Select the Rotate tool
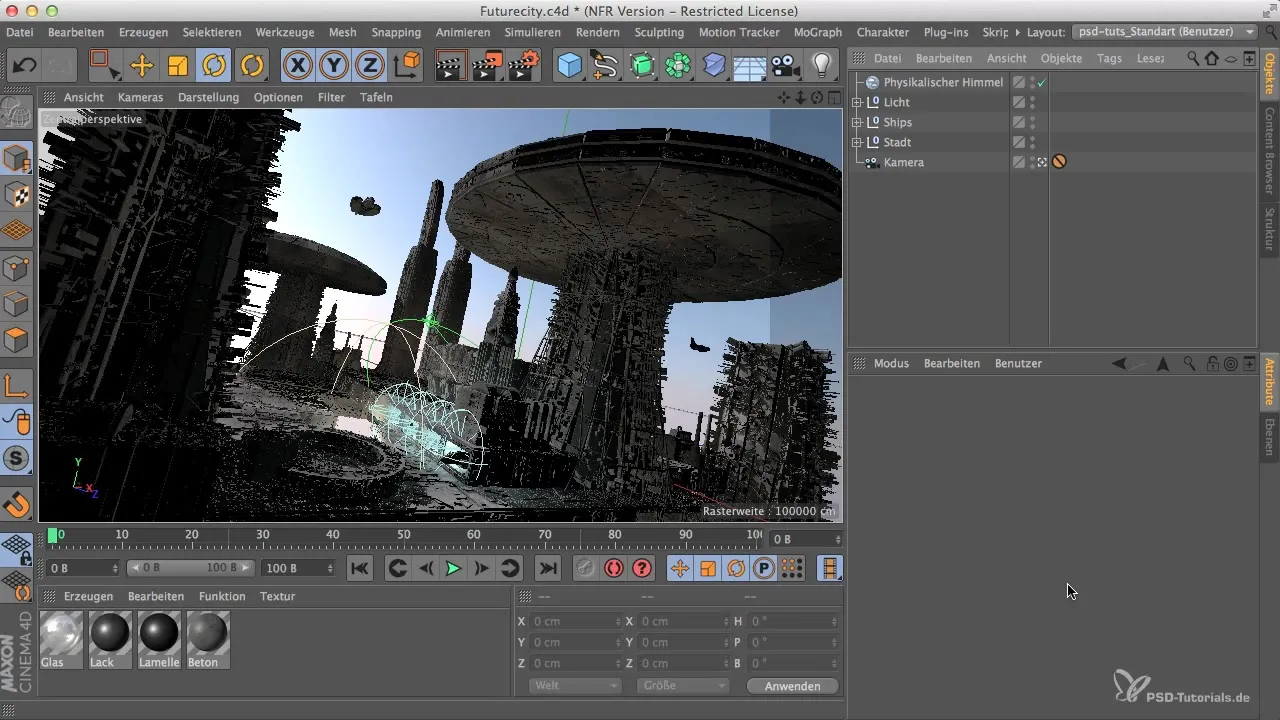 point(214,66)
